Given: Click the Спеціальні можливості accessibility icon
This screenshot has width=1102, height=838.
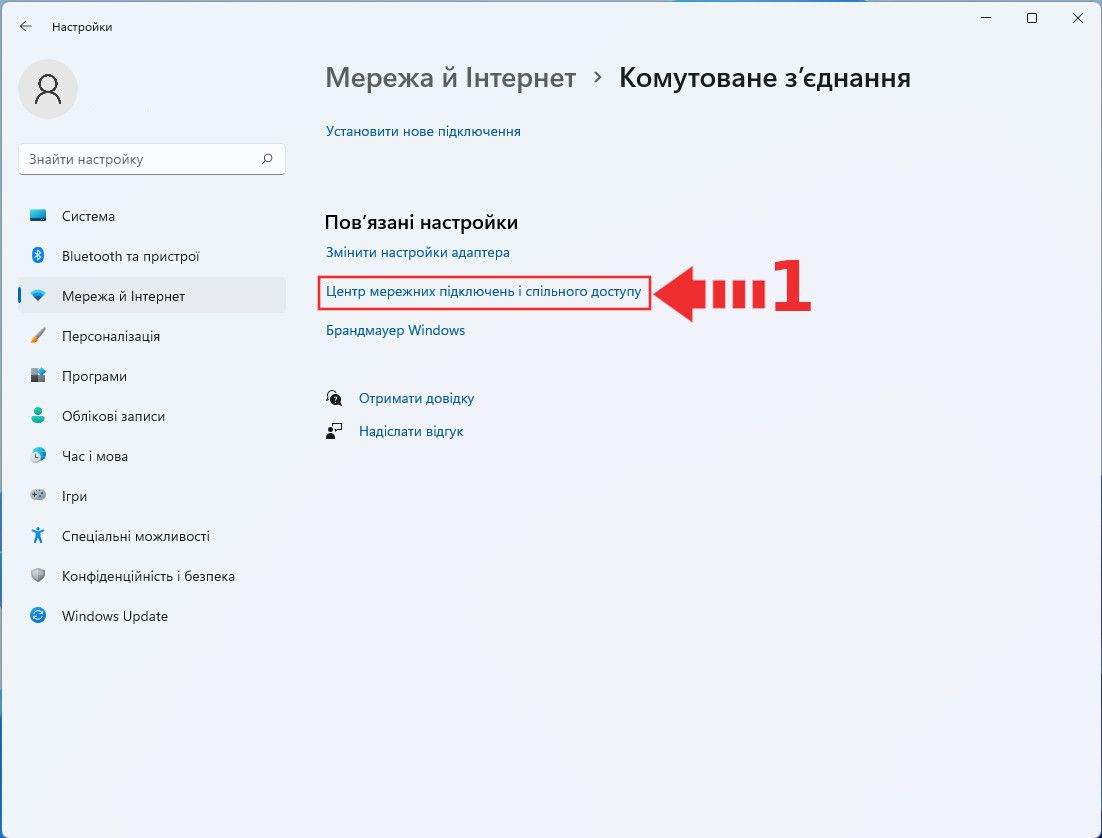Looking at the screenshot, I should point(38,535).
